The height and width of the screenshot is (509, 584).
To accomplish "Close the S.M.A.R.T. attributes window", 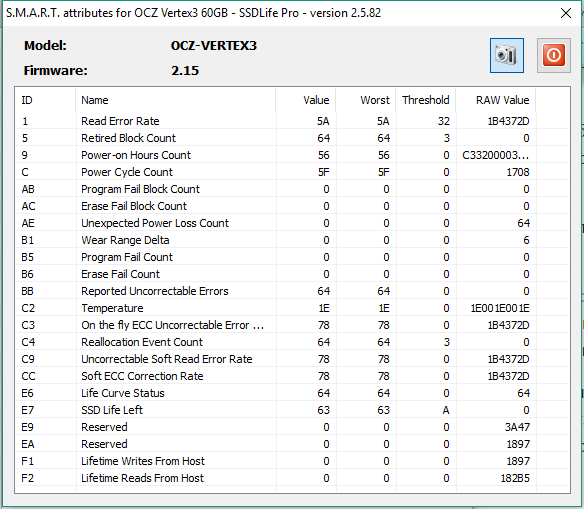I will (x=566, y=13).
